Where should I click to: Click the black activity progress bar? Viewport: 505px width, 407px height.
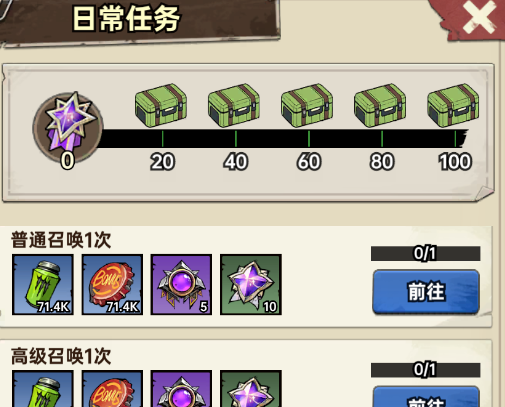pyautogui.click(x=283, y=139)
